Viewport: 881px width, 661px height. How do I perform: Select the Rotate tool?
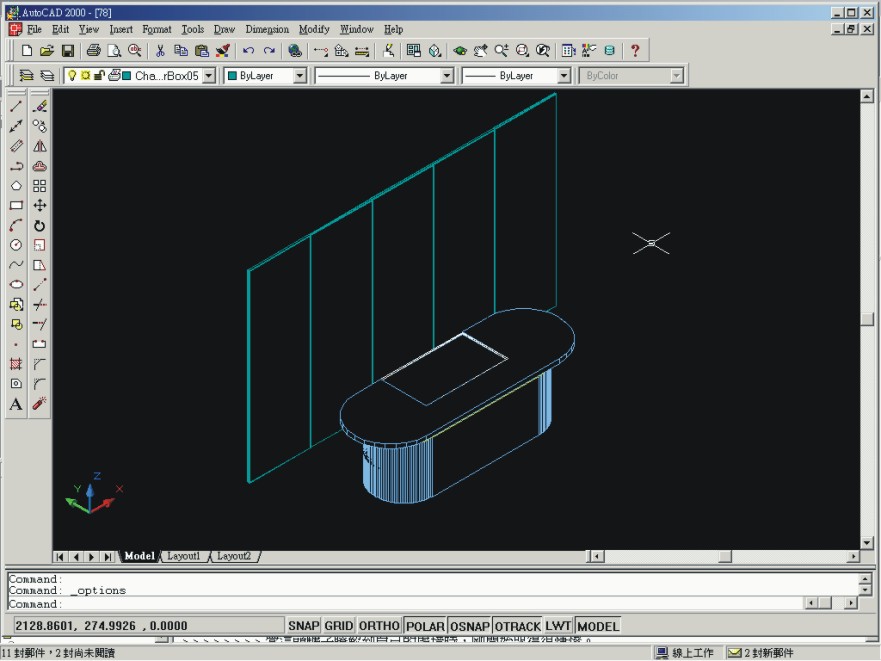tap(40, 225)
